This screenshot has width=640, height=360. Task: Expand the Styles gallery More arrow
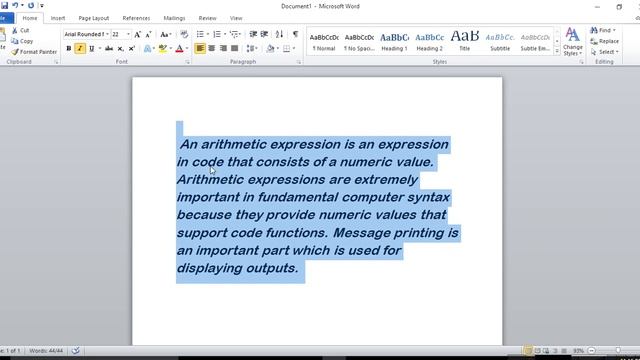point(557,51)
